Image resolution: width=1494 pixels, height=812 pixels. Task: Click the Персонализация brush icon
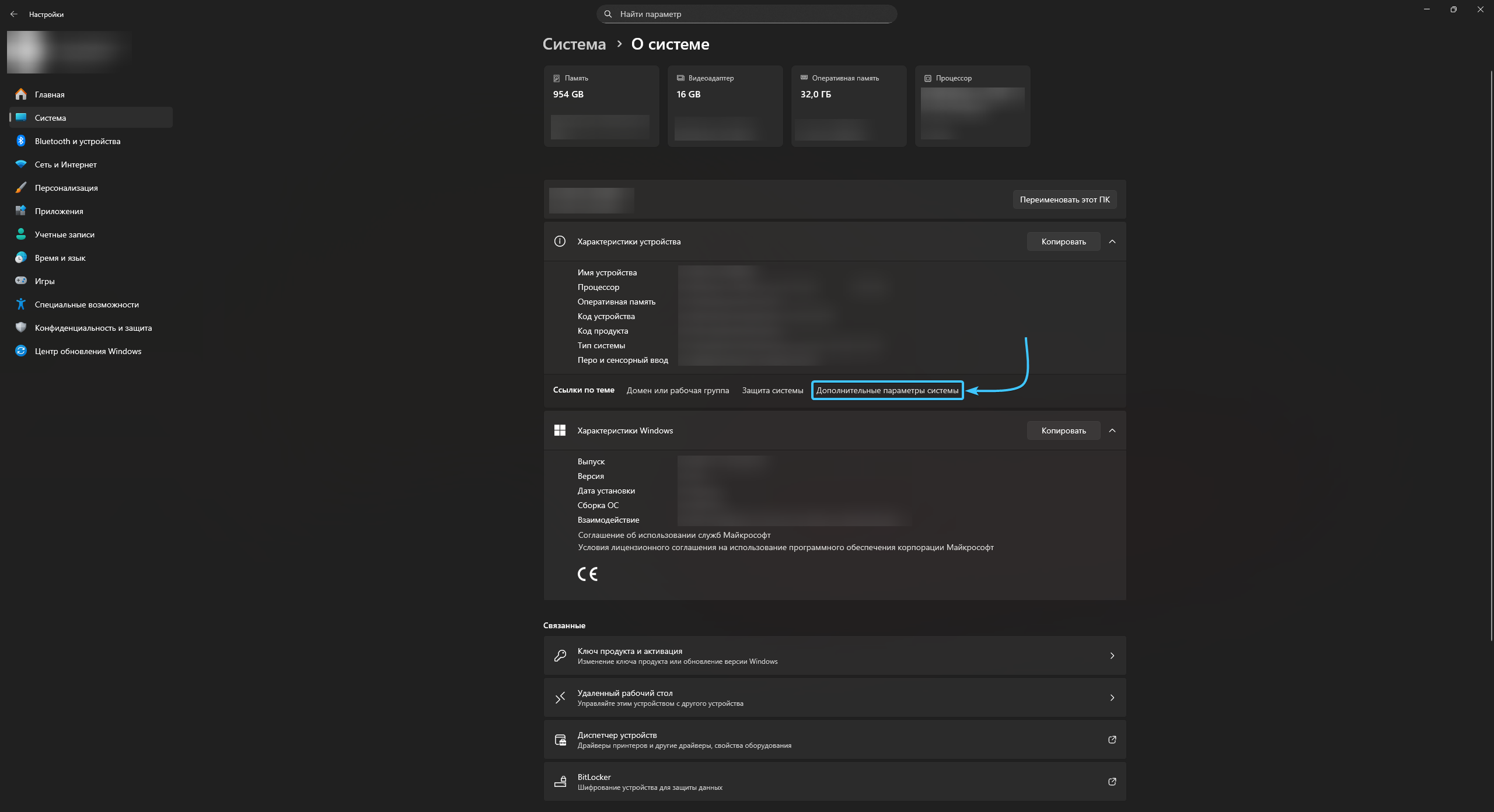tap(21, 188)
